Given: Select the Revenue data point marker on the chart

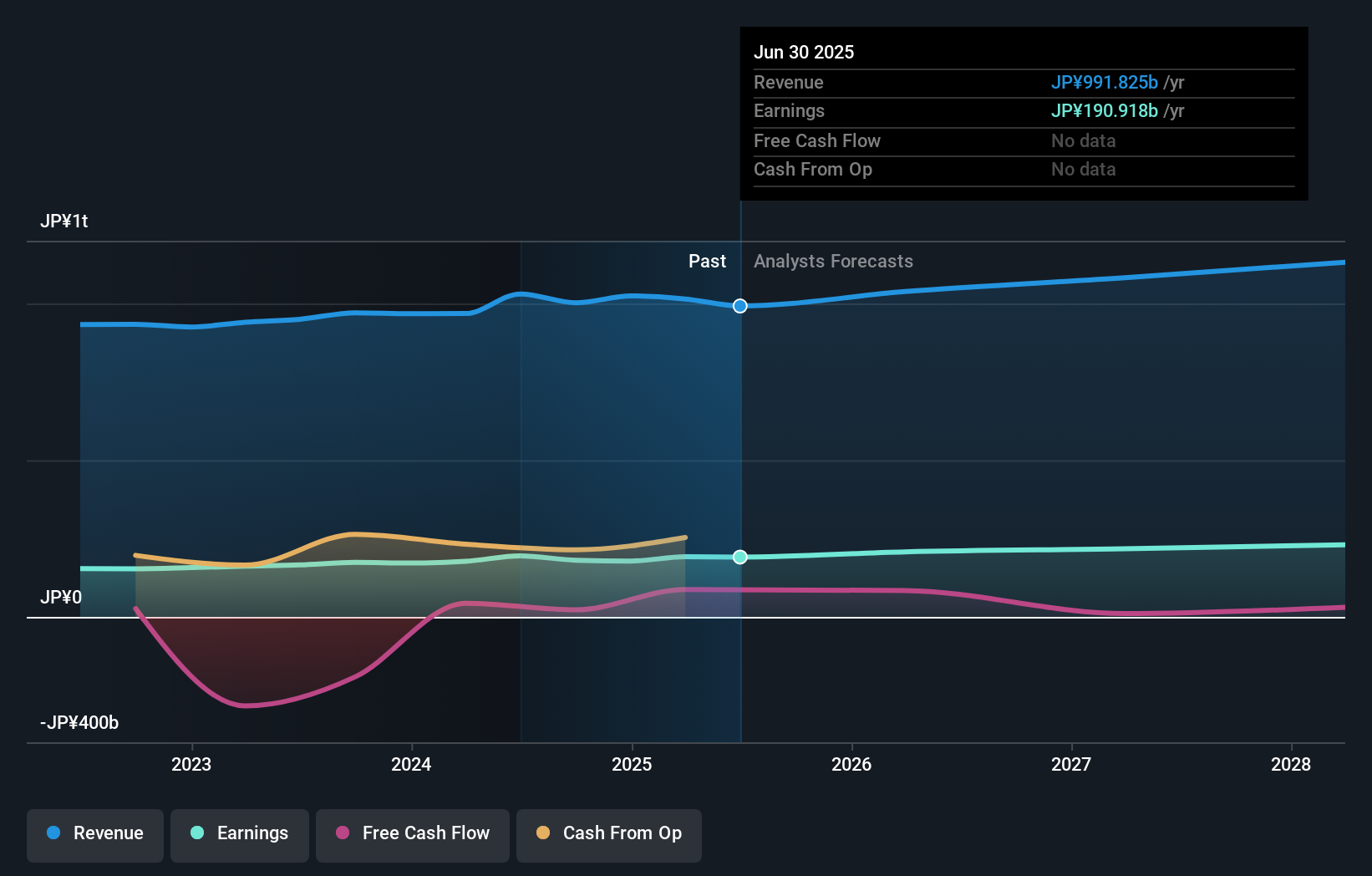Looking at the screenshot, I should coord(739,306).
